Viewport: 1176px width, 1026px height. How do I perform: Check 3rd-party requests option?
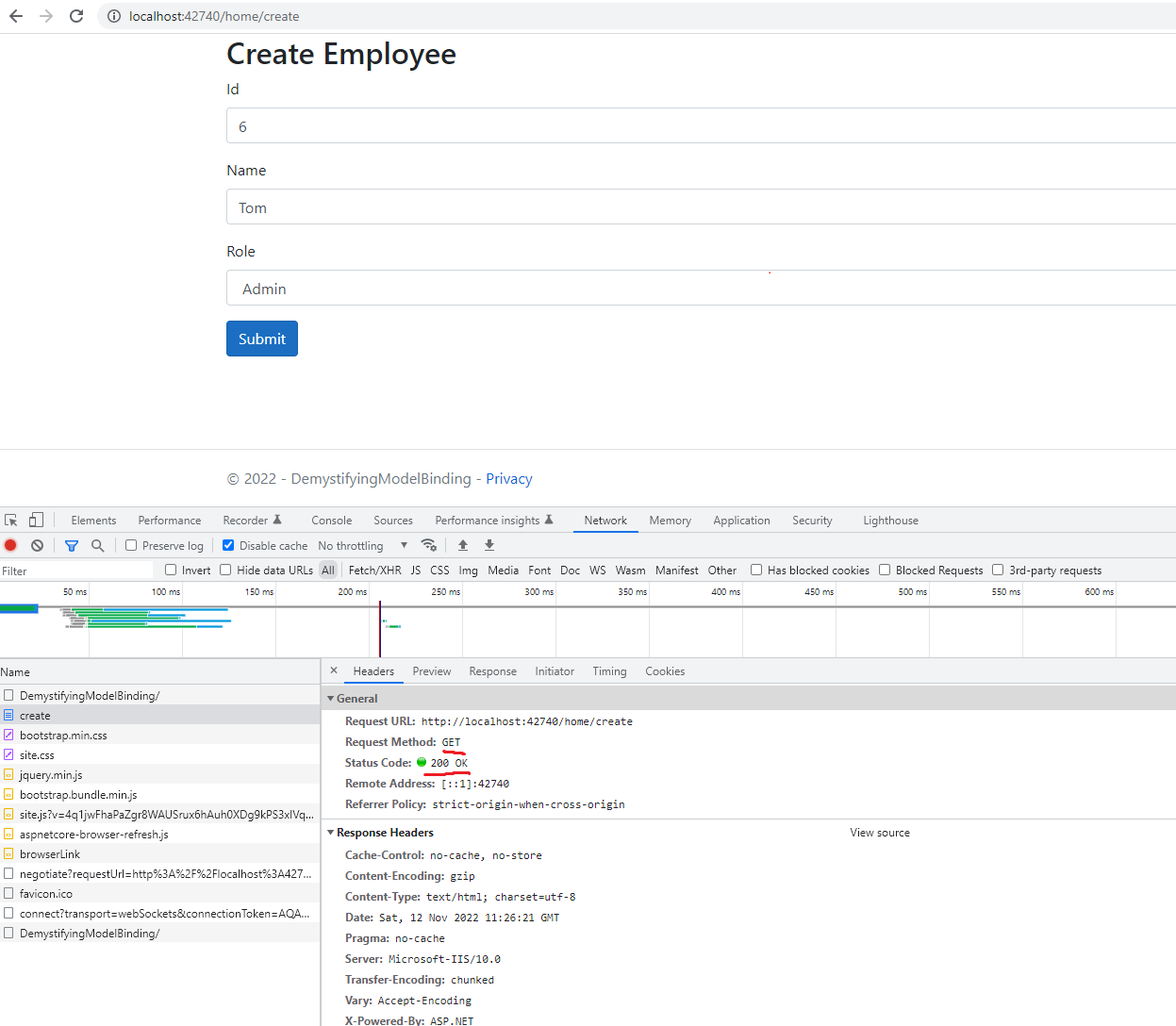(998, 570)
